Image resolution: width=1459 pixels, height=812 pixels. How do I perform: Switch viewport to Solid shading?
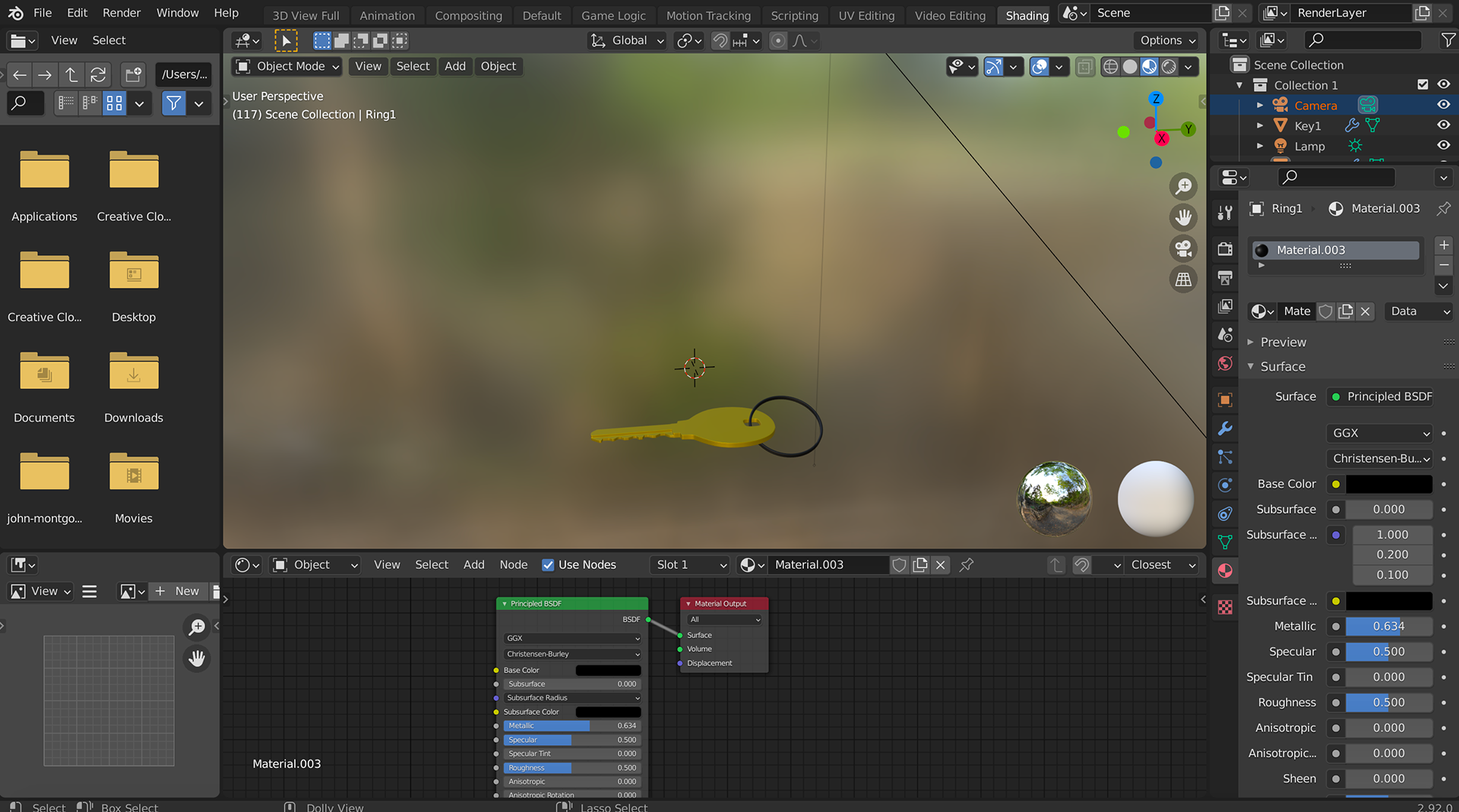coord(1130,67)
